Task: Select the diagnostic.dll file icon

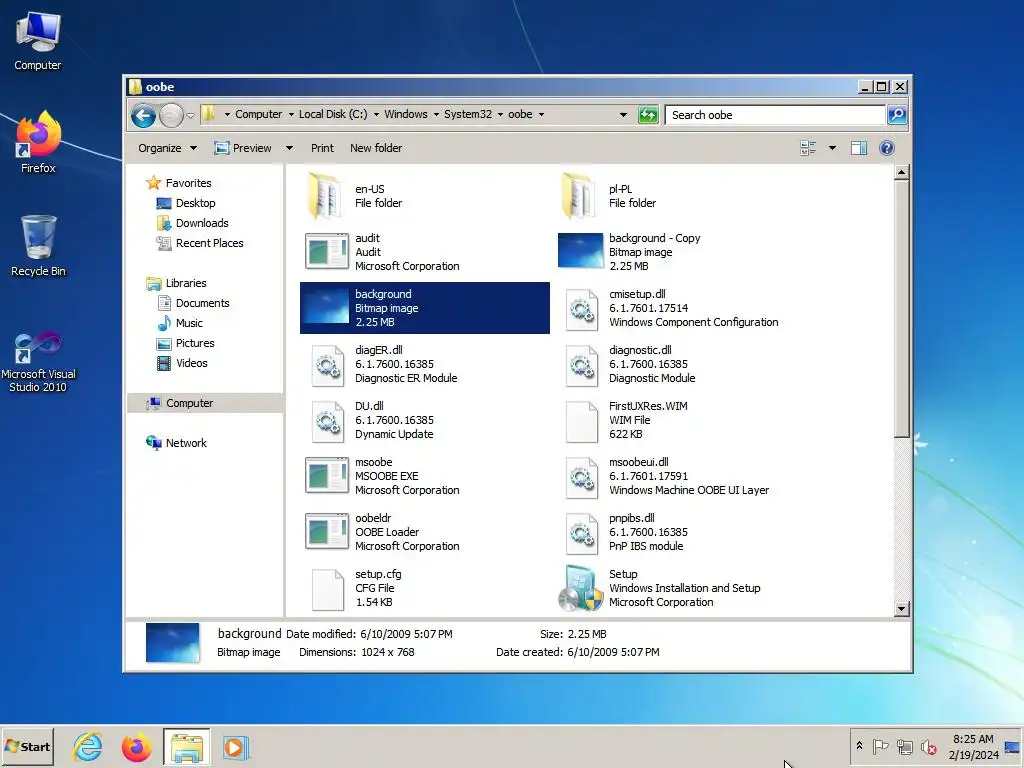Action: pyautogui.click(x=581, y=365)
